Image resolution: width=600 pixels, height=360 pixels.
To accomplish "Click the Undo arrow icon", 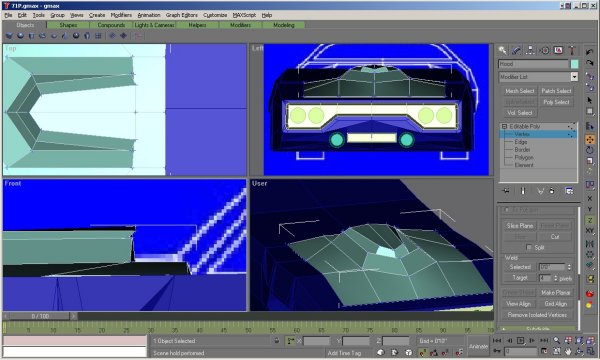I will click(589, 52).
